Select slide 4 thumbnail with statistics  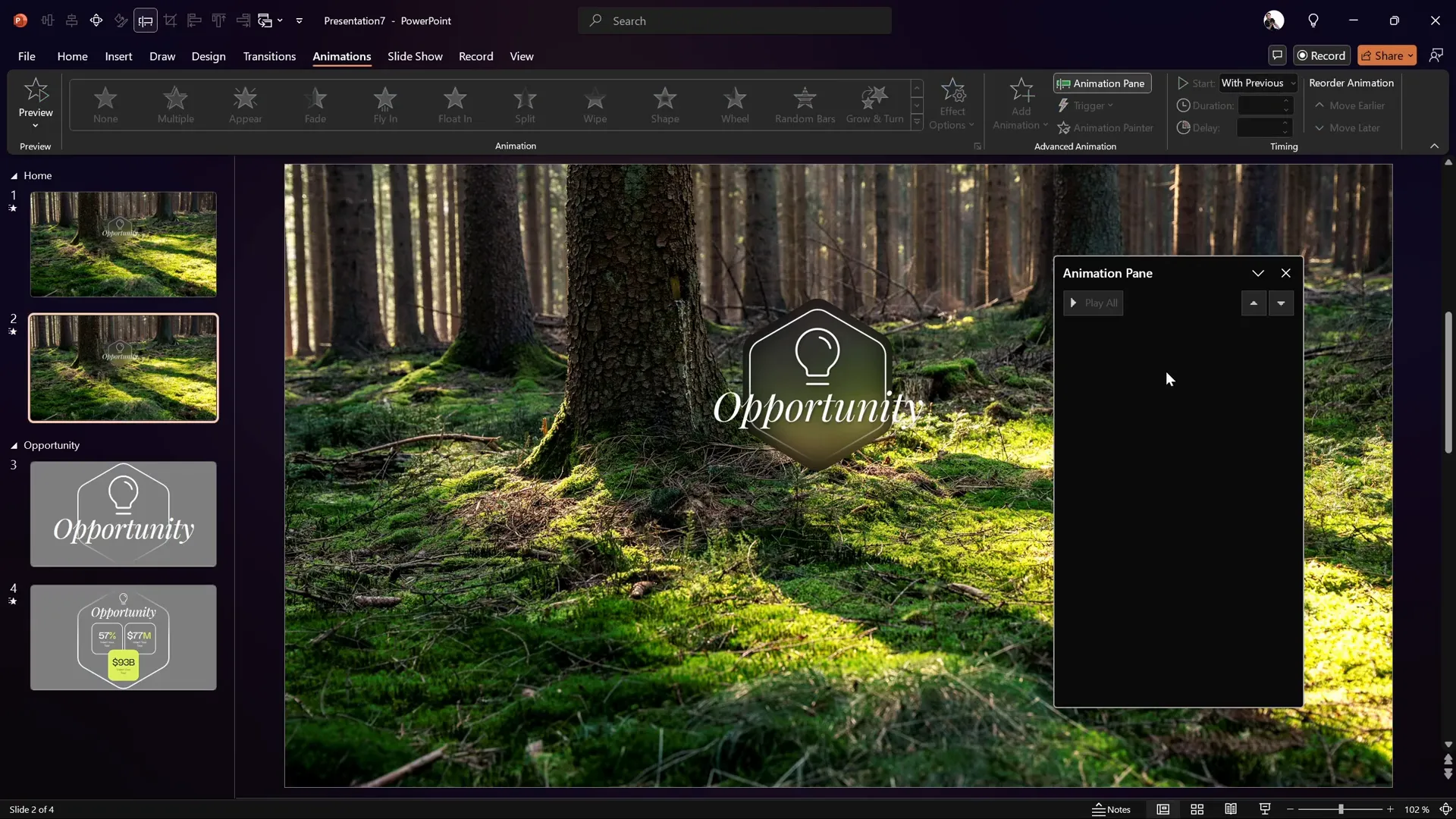point(123,637)
